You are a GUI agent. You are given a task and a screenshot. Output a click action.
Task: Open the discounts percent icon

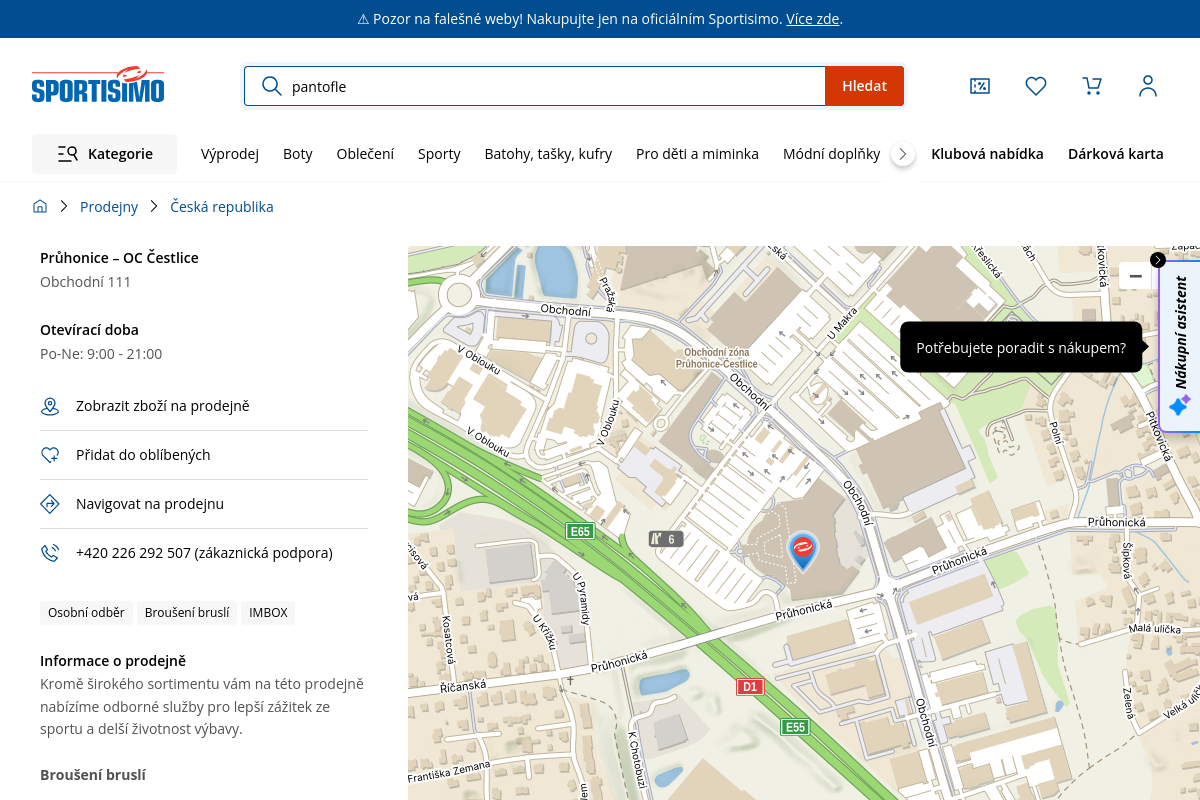[x=980, y=86]
